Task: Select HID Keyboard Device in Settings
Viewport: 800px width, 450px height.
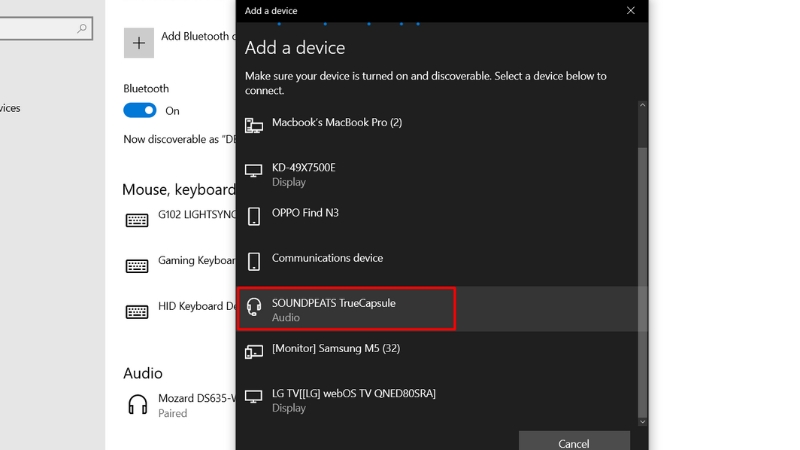Action: tap(180, 312)
